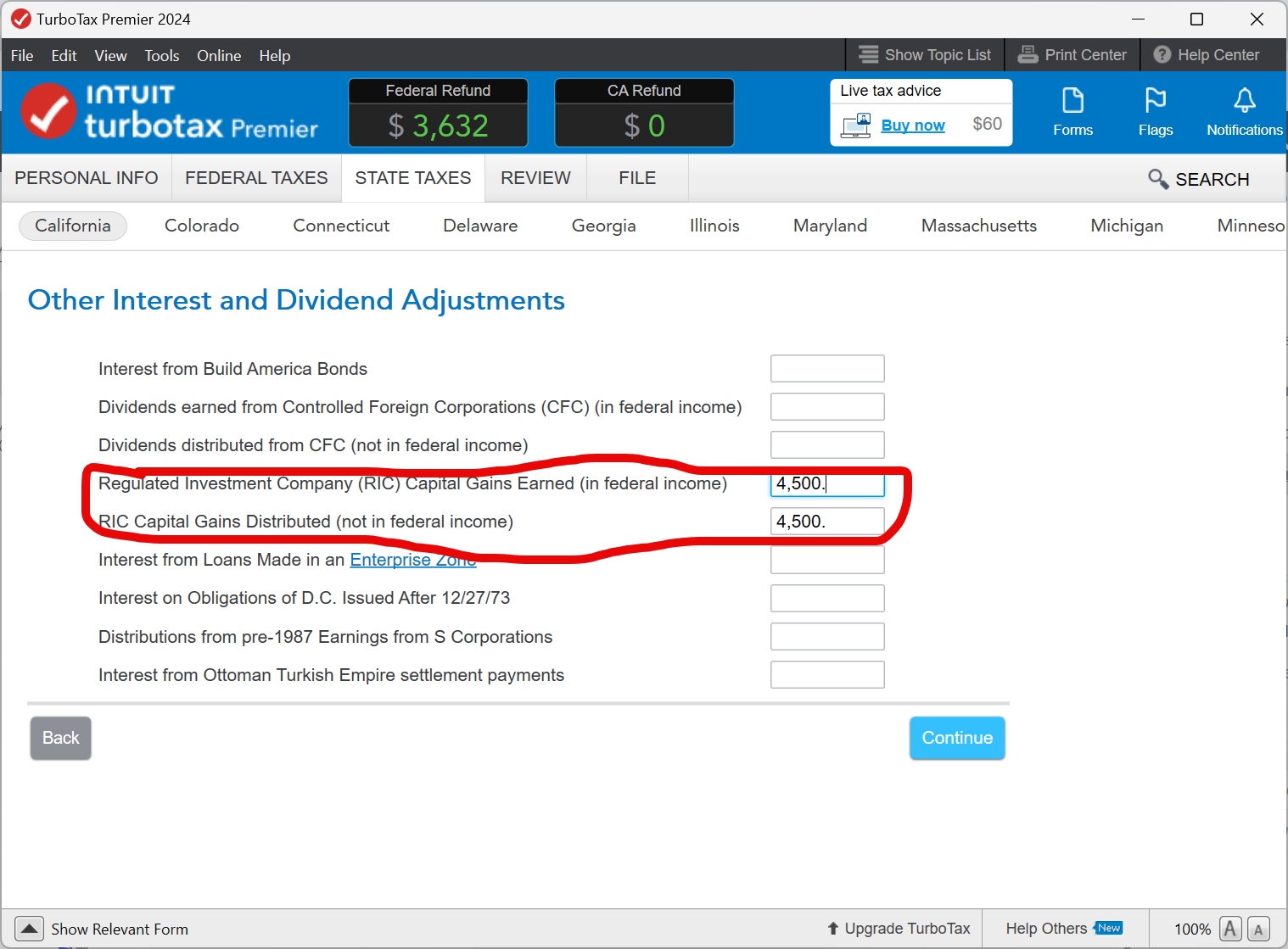Image resolution: width=1288 pixels, height=949 pixels.
Task: Select the Illinois state tab
Action: pos(714,226)
